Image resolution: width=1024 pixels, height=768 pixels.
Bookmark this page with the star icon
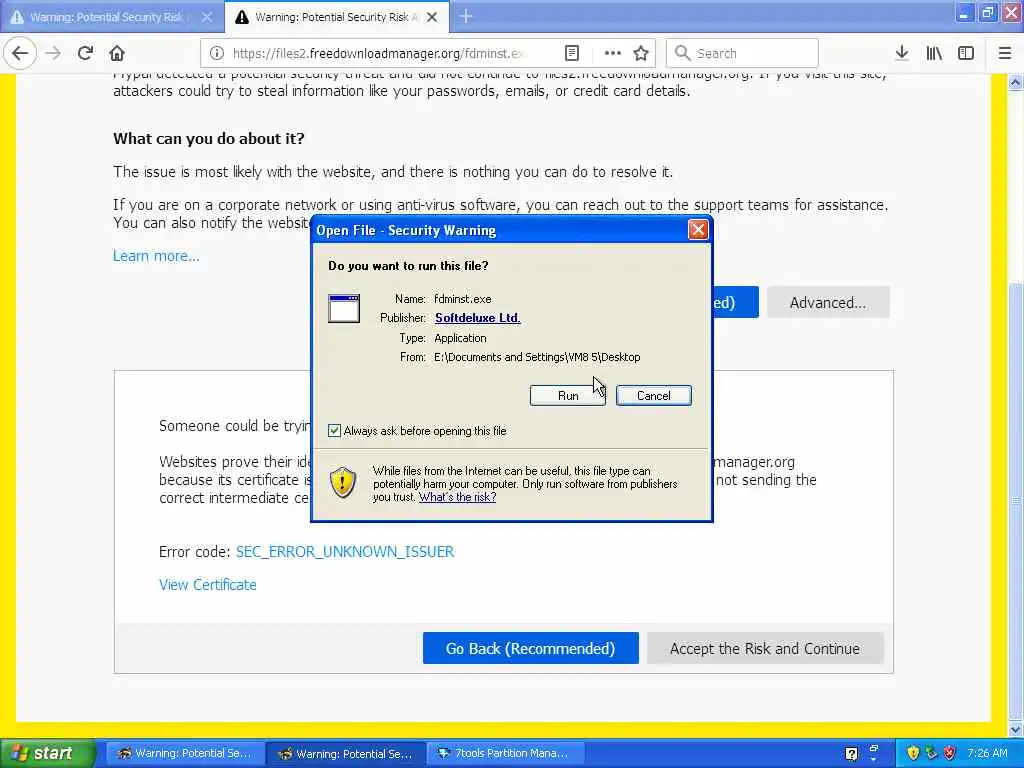click(641, 53)
